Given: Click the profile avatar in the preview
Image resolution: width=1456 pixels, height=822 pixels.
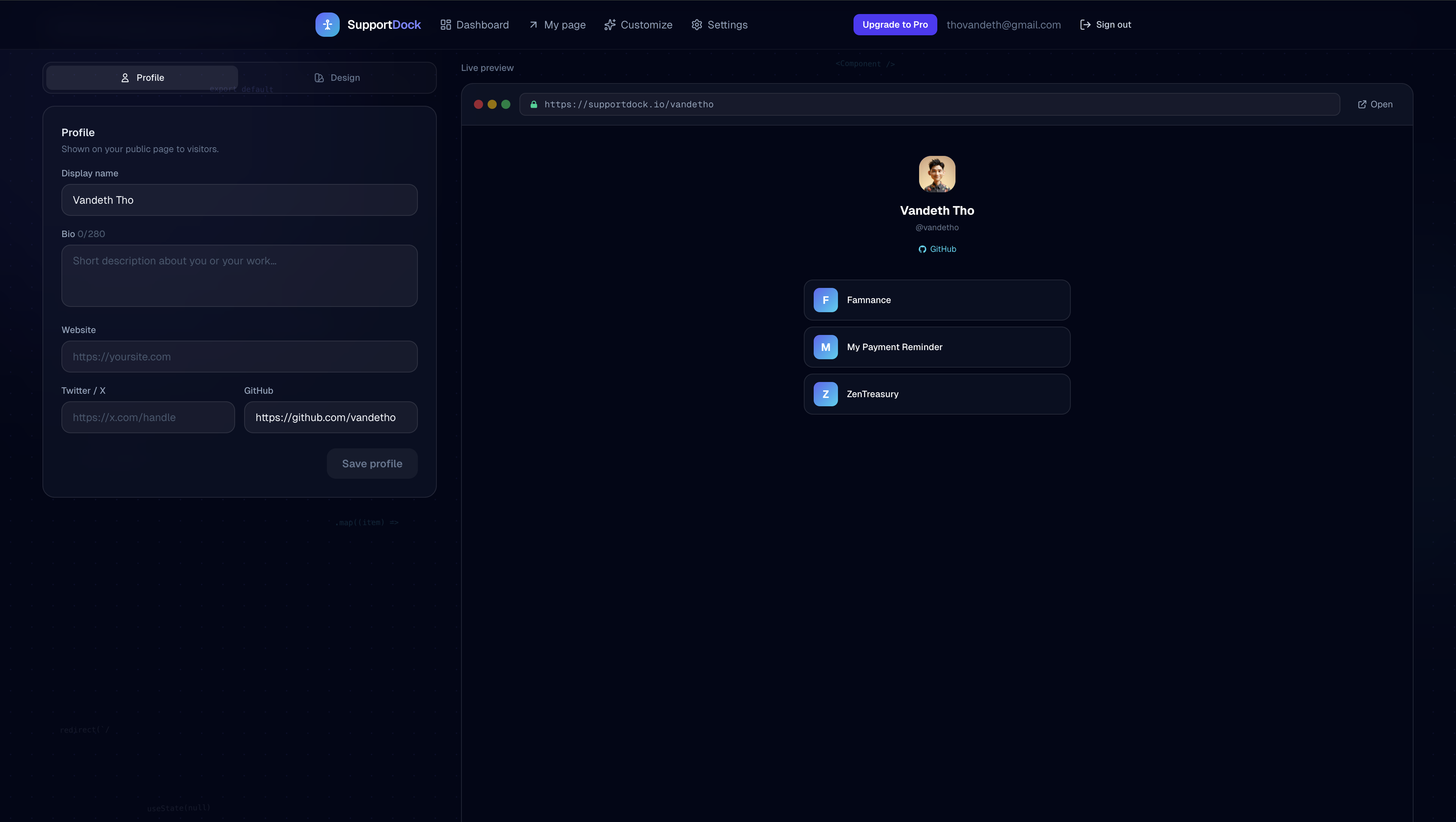Looking at the screenshot, I should 937,174.
